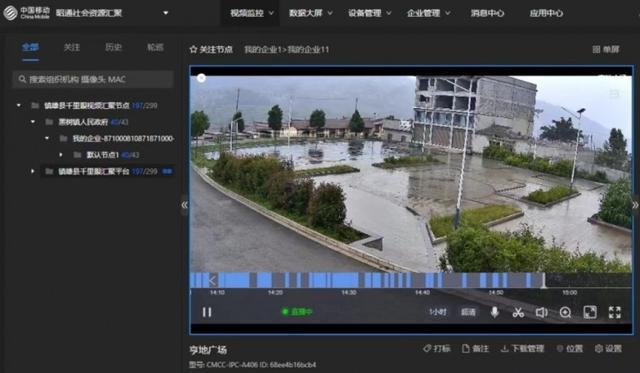The height and width of the screenshot is (373, 640).
Task: Select the 关注 tab in sidebar
Action: [x=72, y=47]
